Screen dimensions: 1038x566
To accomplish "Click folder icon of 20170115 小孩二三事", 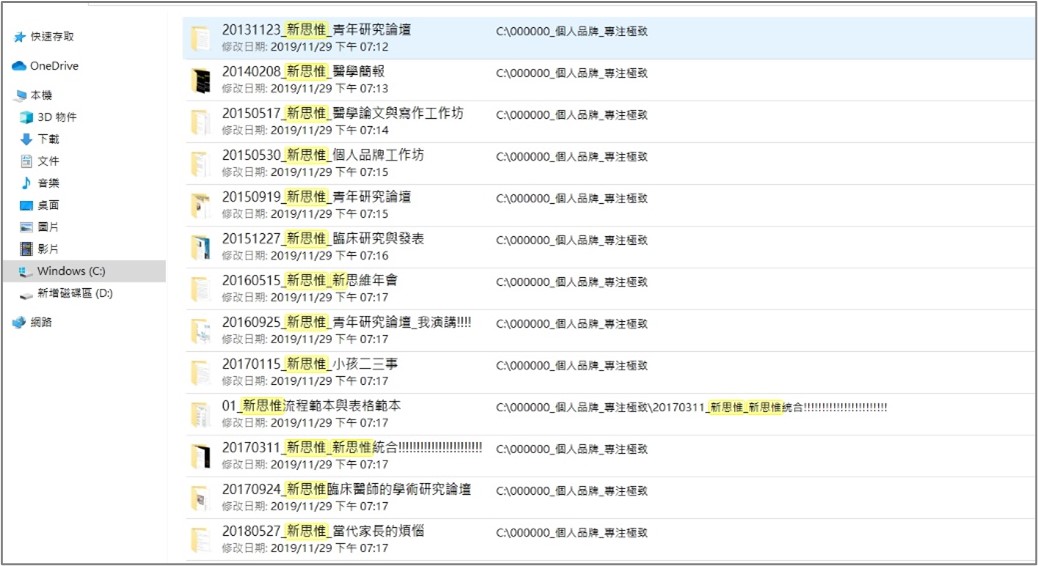I will click(200, 372).
